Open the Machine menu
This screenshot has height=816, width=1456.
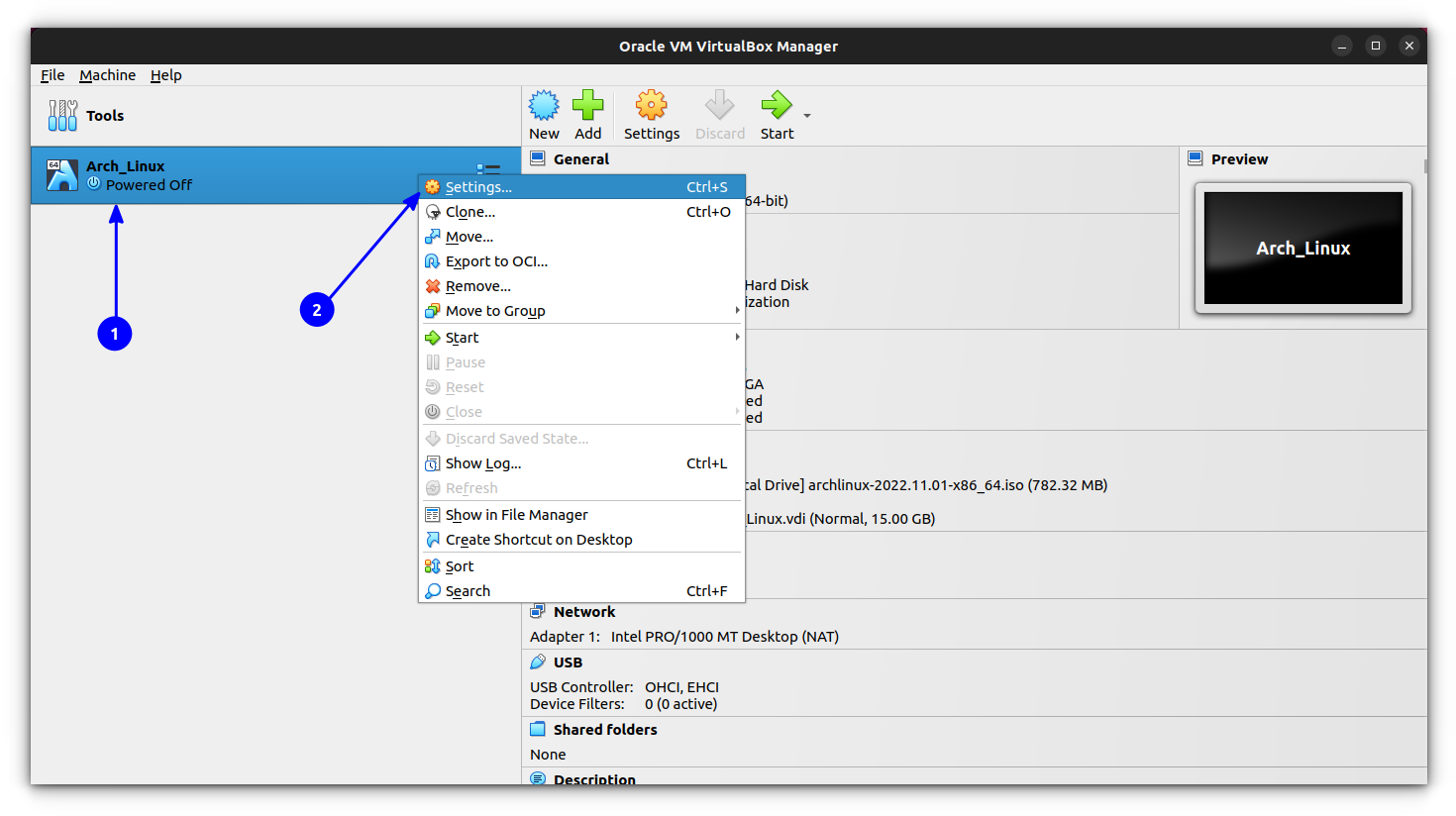pos(108,75)
